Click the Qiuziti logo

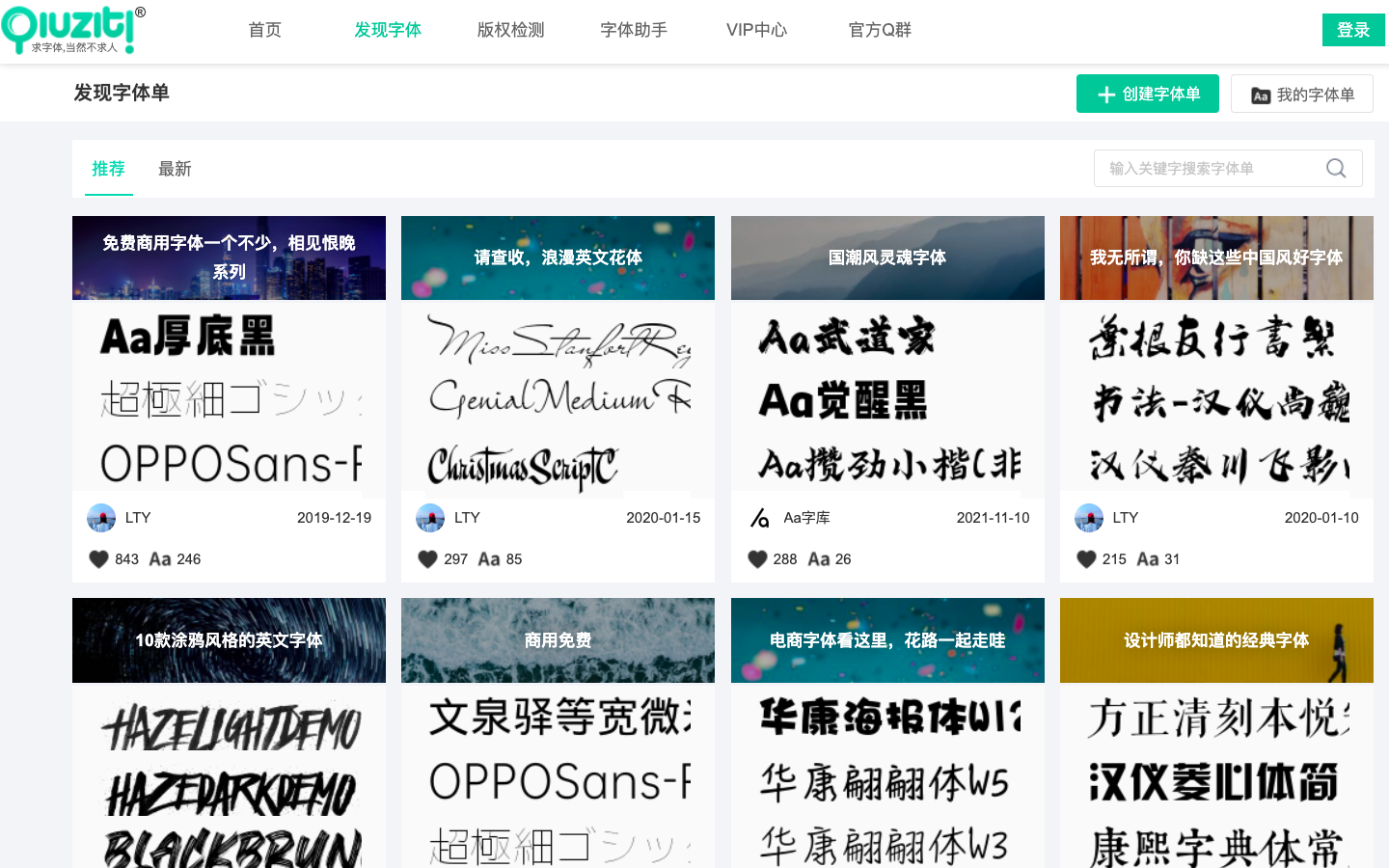coord(73,29)
